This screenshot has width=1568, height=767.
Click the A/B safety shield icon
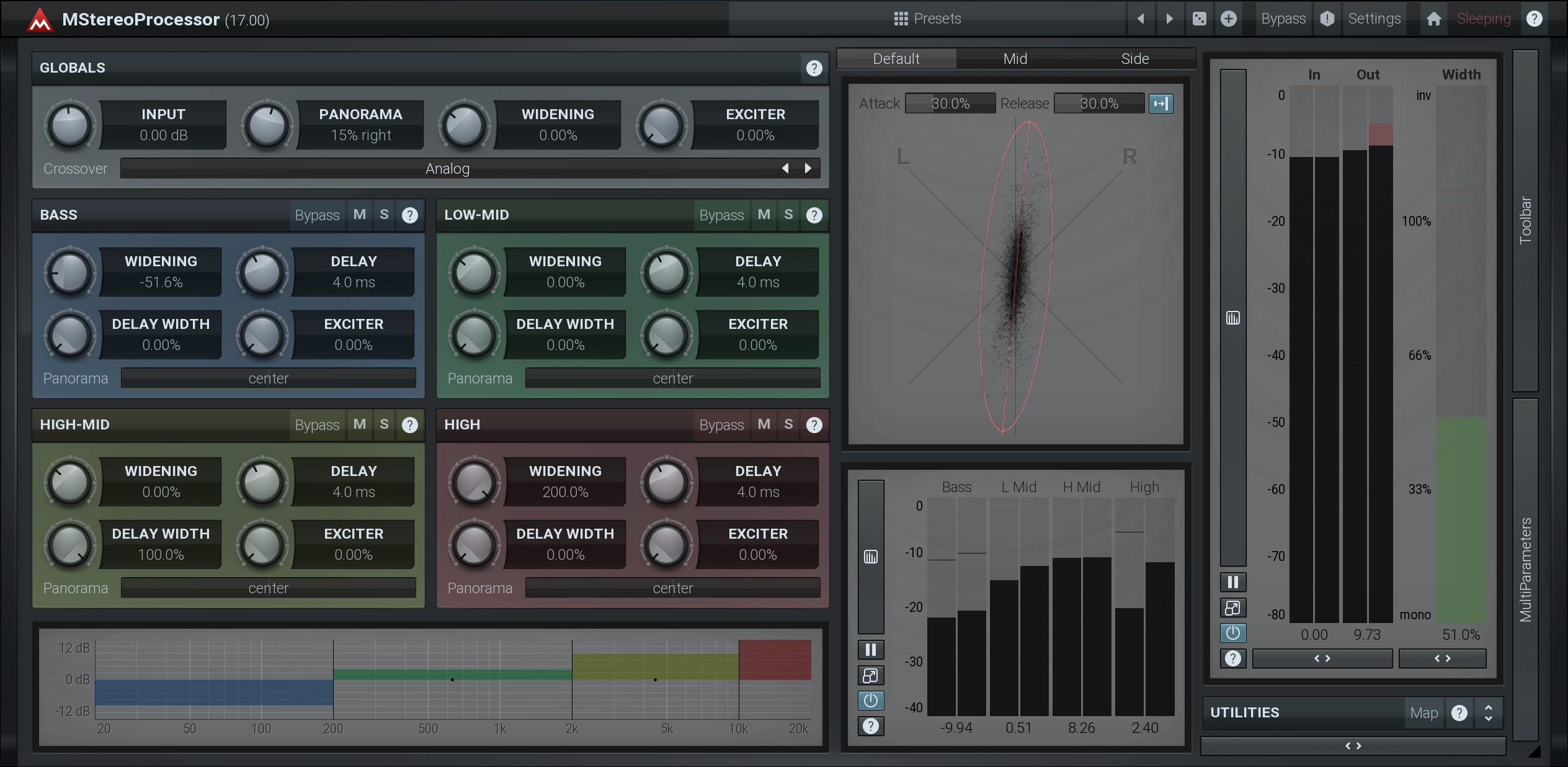[1327, 19]
